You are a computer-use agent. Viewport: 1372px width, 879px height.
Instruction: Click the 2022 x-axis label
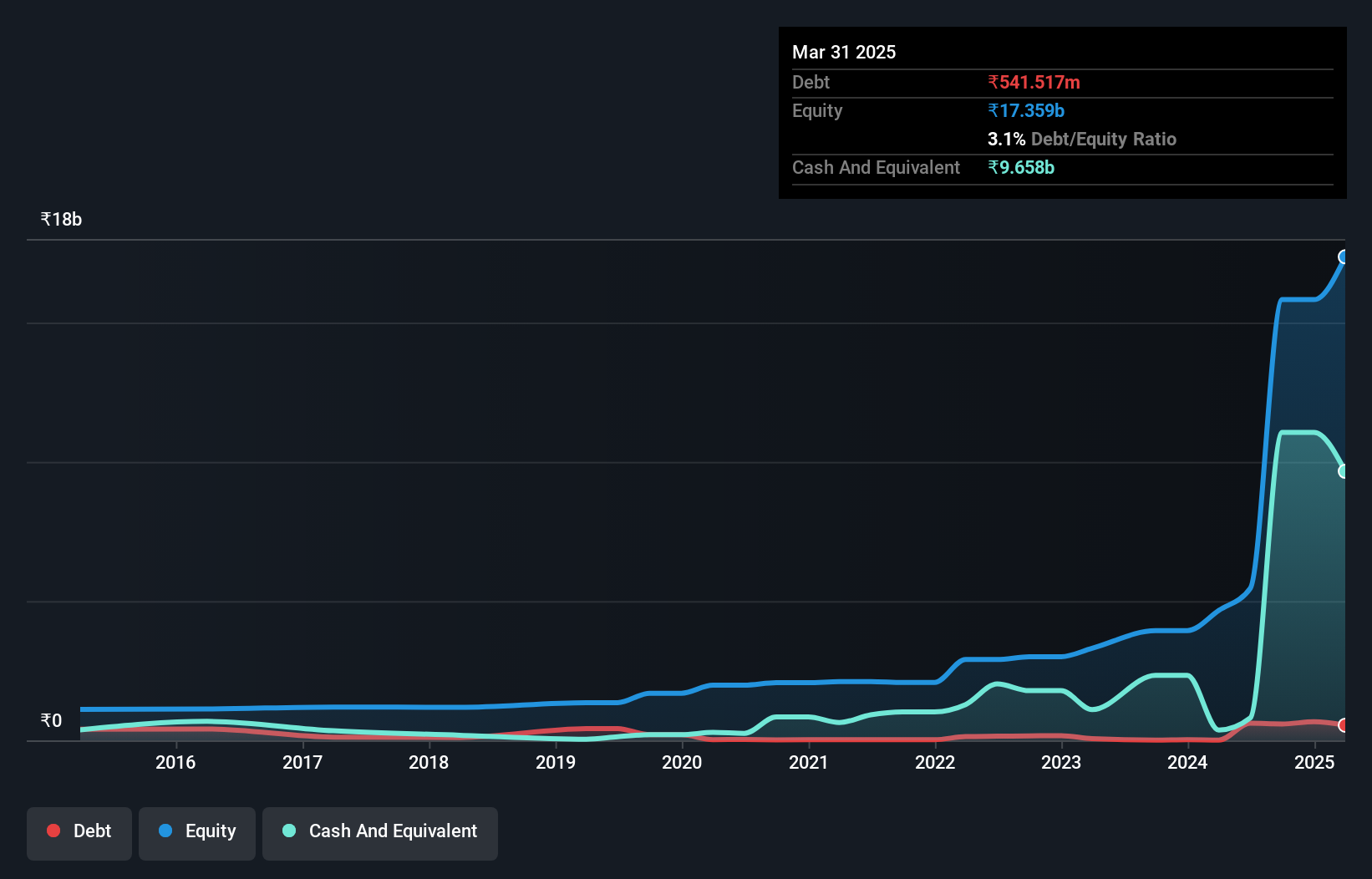935,762
